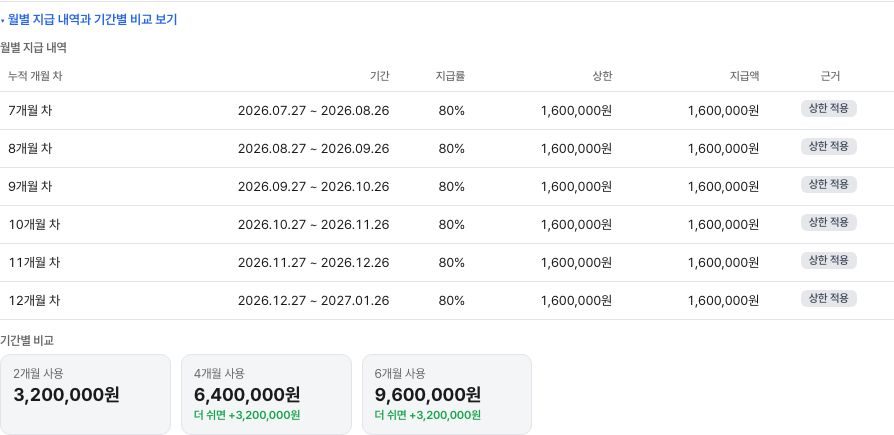Click the 상한 적용 badge for 12개월 차

828,298
